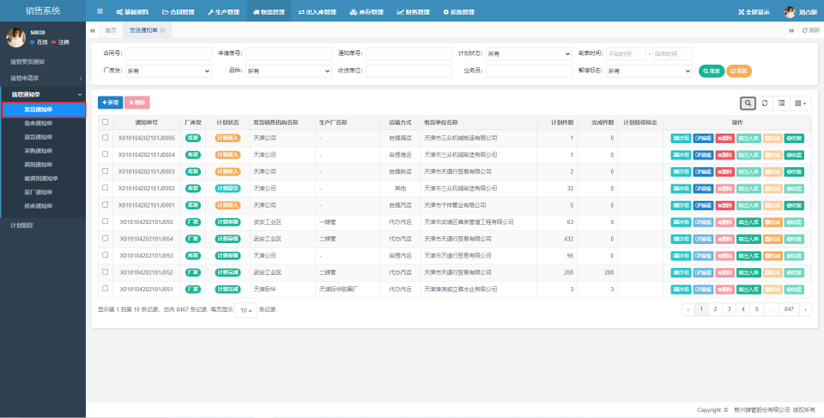Switch to the 首页 tab

click(110, 30)
